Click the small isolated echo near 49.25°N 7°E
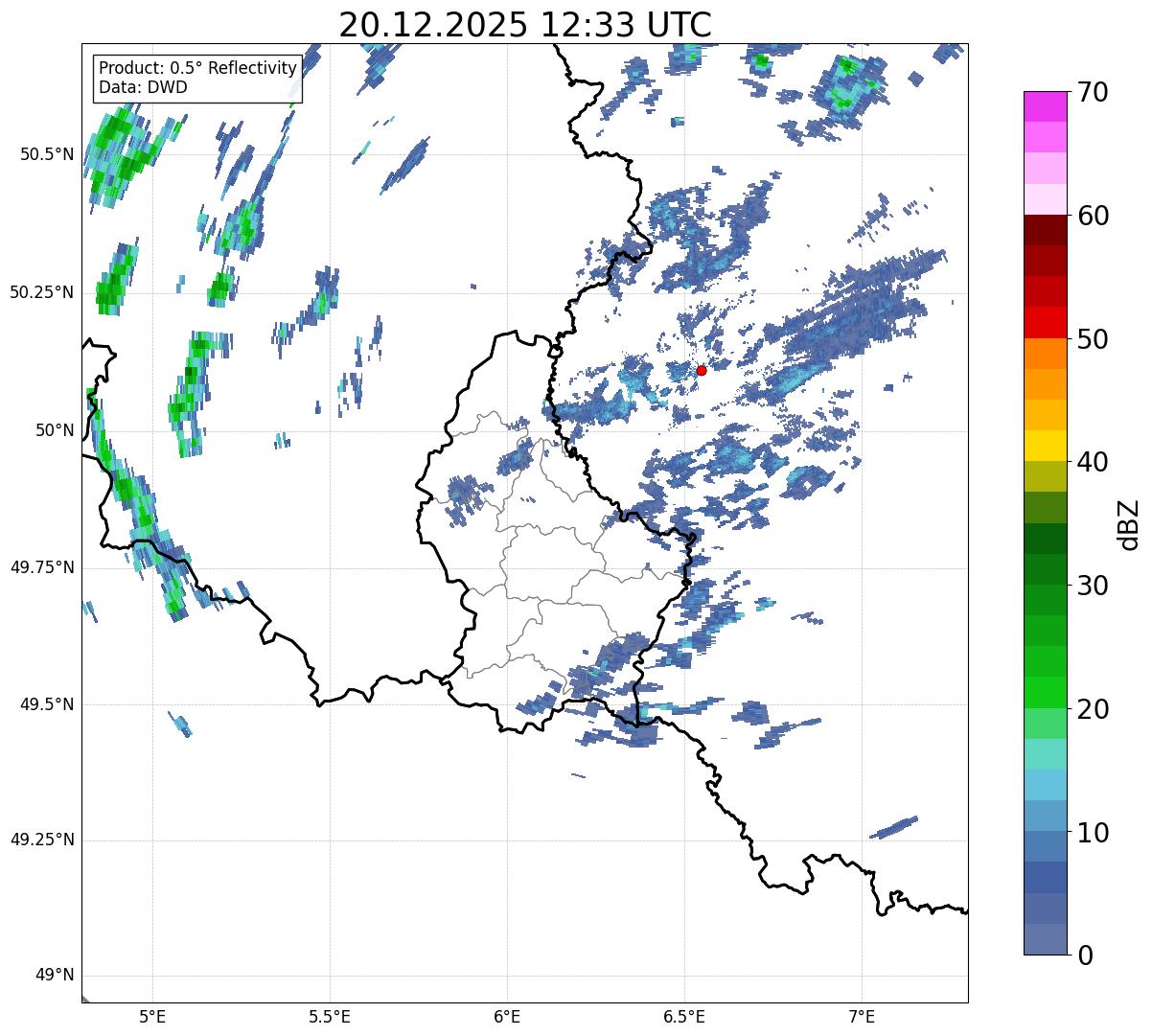 [x=893, y=827]
